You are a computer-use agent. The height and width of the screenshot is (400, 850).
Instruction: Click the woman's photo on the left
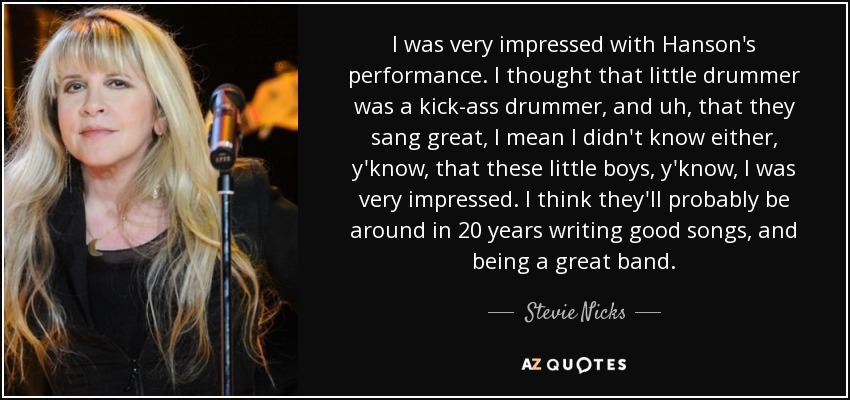click(151, 201)
